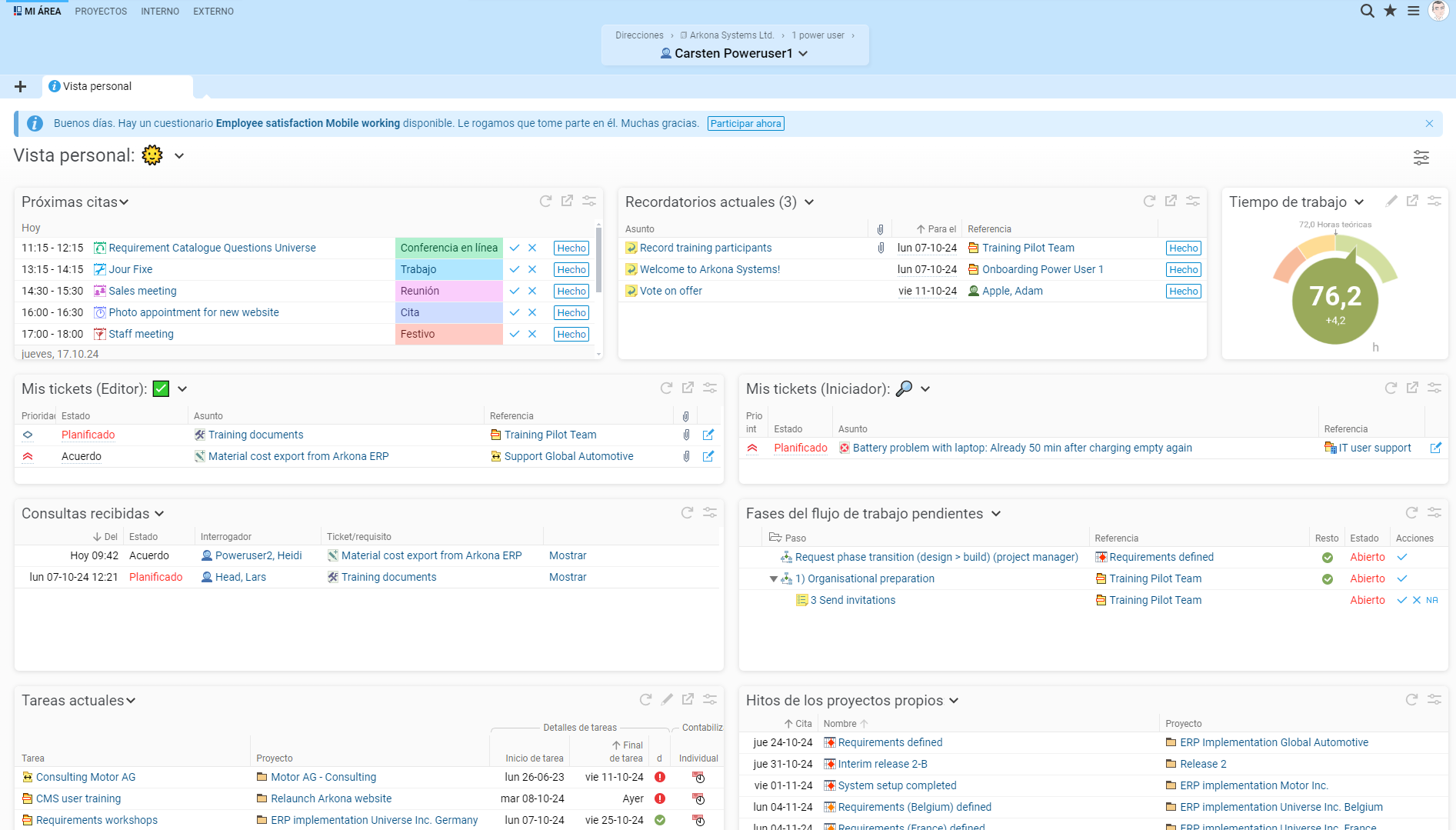The image size is (1456, 830).
Task: Switch to the PROYECTOS menu
Action: coord(101,11)
